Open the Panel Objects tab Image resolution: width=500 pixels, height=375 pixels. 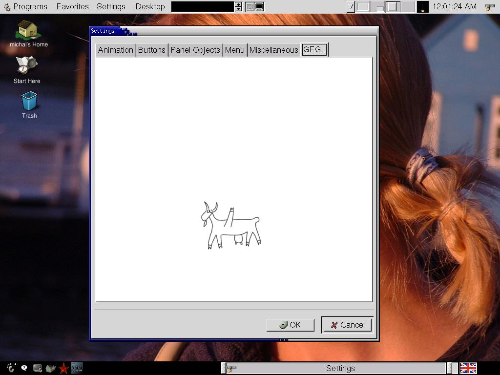pos(195,50)
